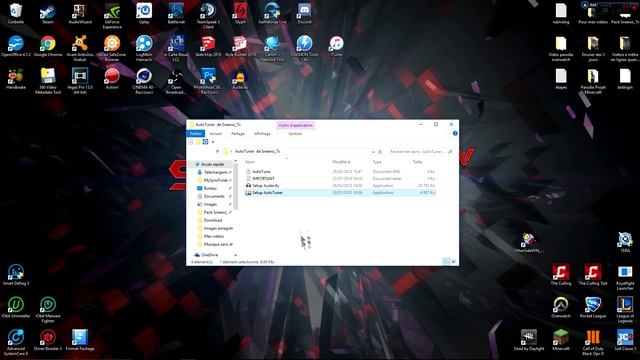Sort files by the Taille column
The image size is (640, 360).
(417, 162)
